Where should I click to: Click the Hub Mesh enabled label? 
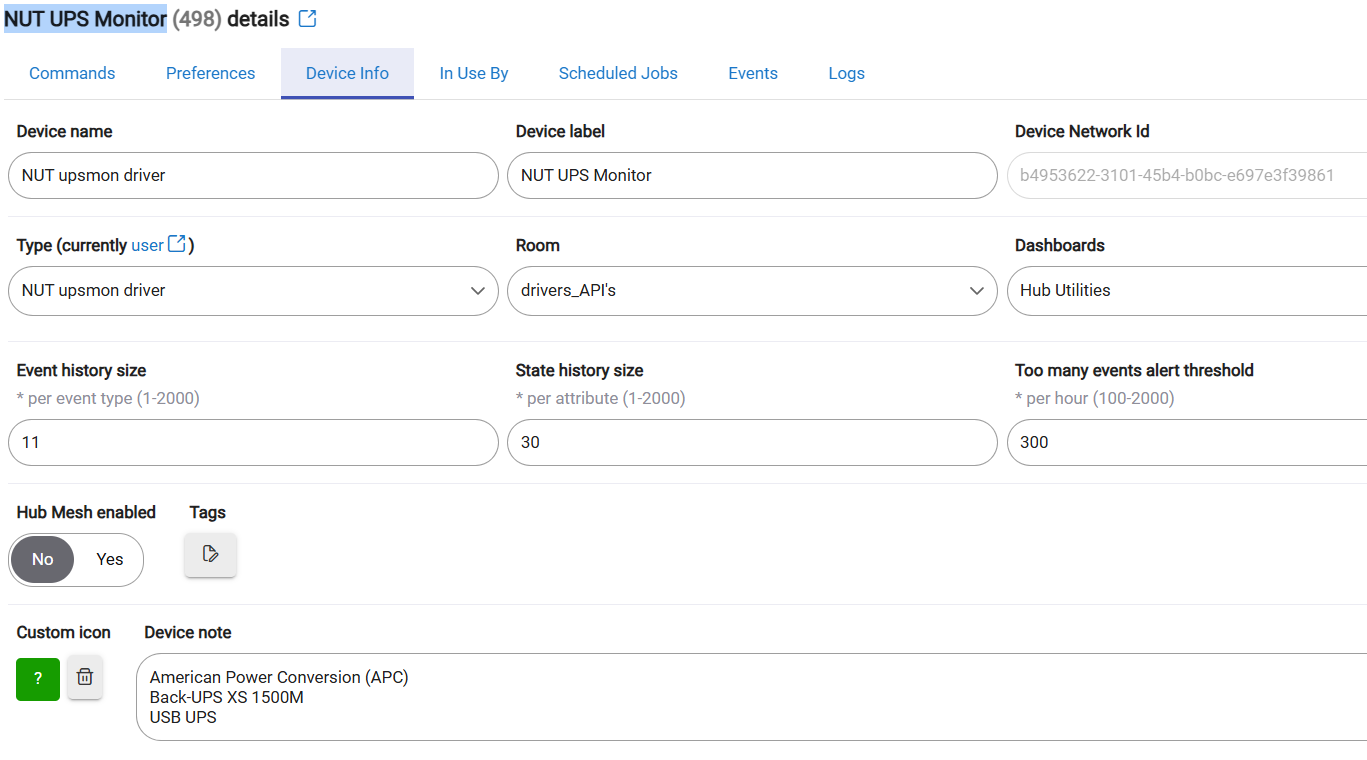[x=86, y=512]
